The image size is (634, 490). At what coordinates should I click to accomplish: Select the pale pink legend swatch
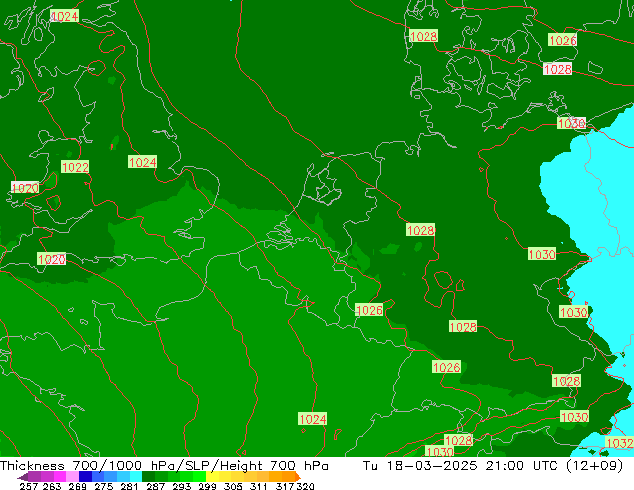click(72, 476)
